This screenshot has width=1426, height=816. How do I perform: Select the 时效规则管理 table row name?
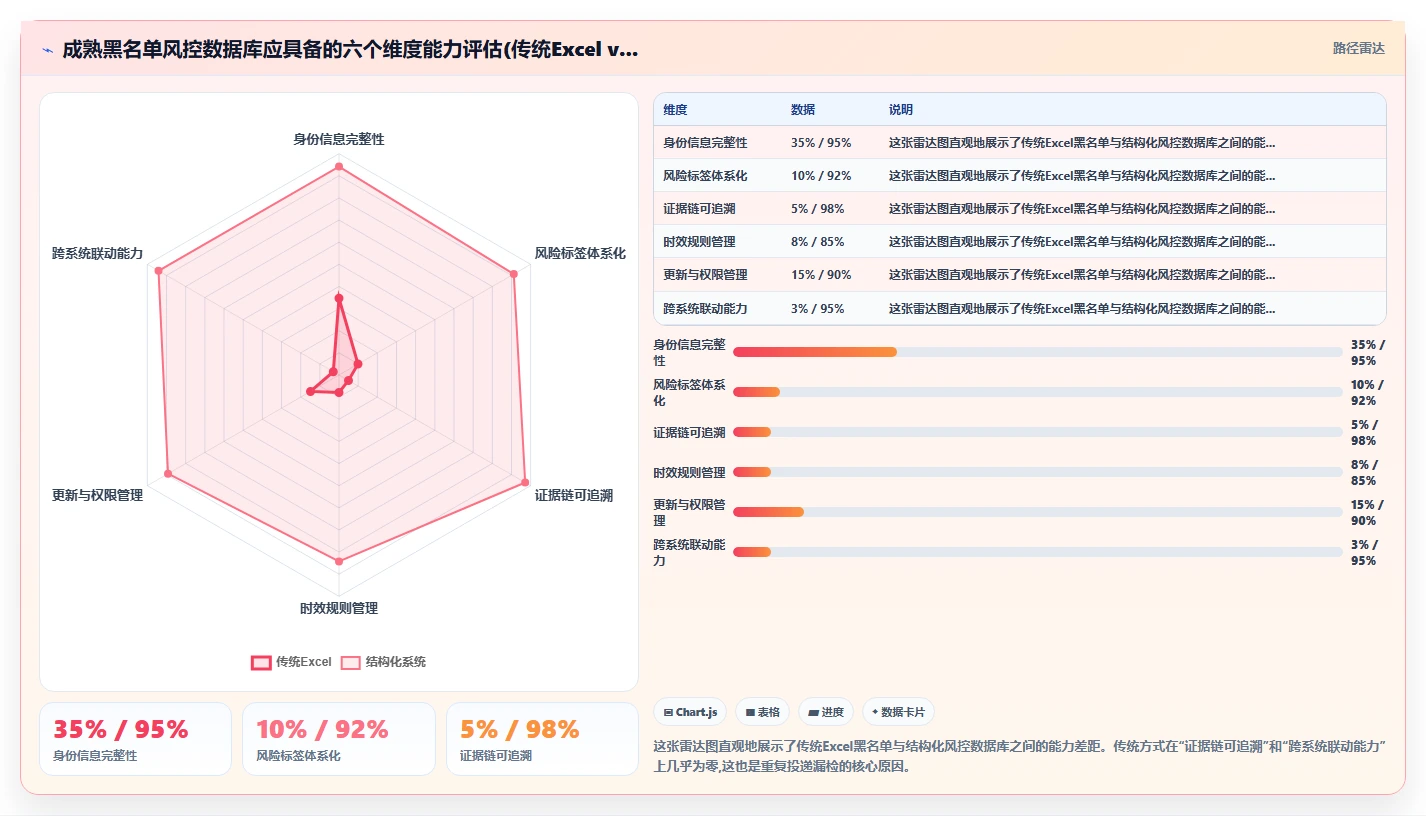pos(699,242)
